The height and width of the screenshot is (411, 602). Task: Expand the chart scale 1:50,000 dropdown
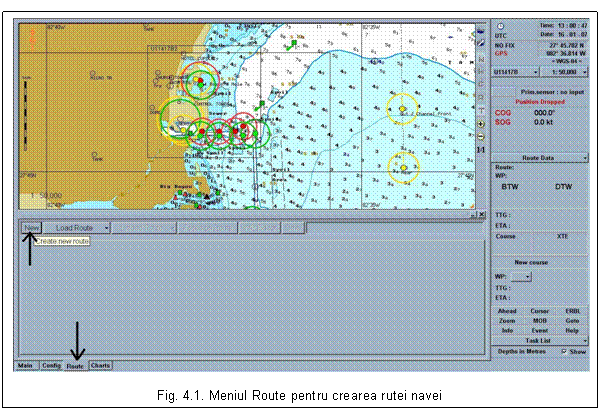pyautogui.click(x=584, y=71)
